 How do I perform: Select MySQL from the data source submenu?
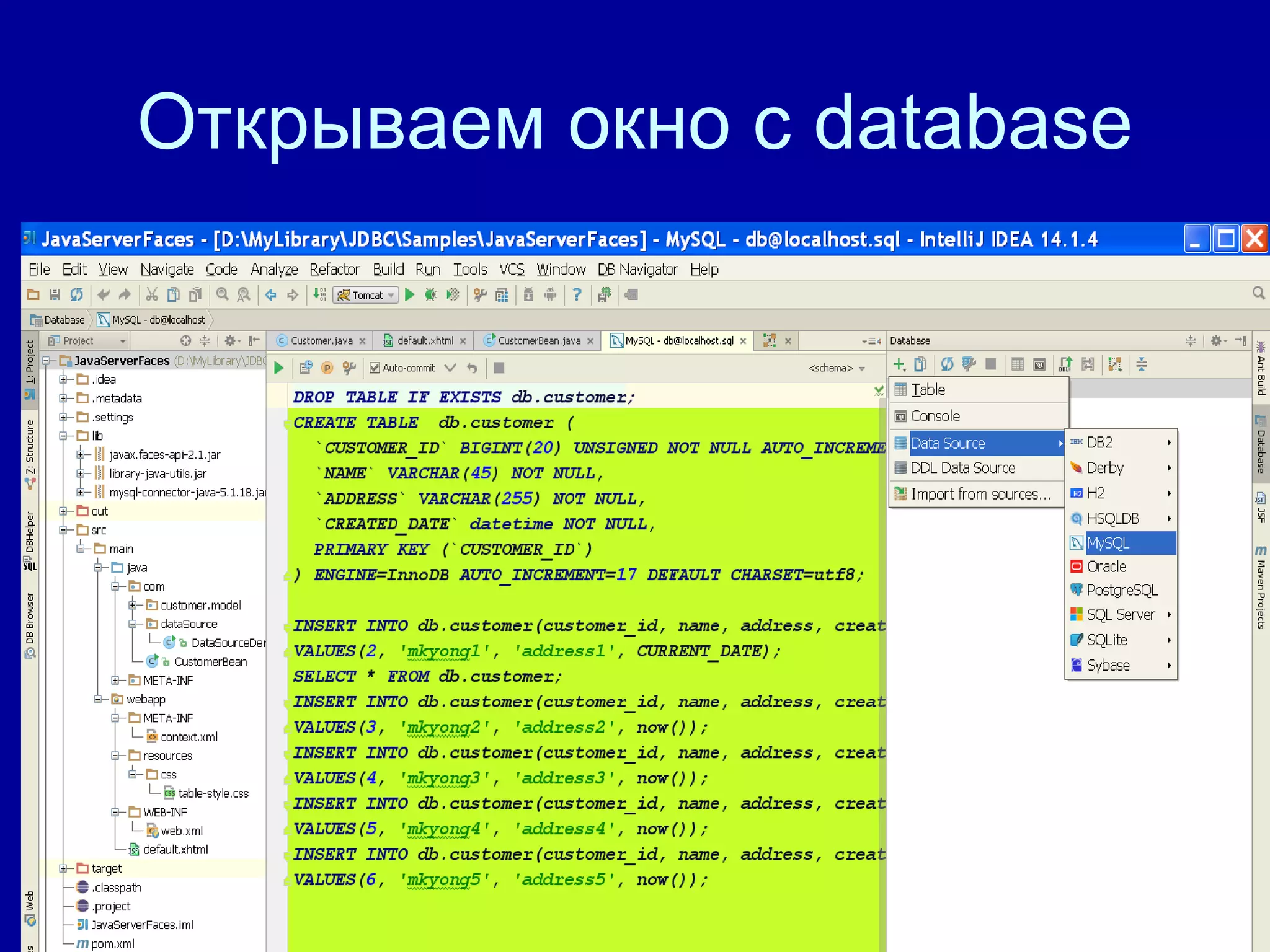click(x=1121, y=543)
